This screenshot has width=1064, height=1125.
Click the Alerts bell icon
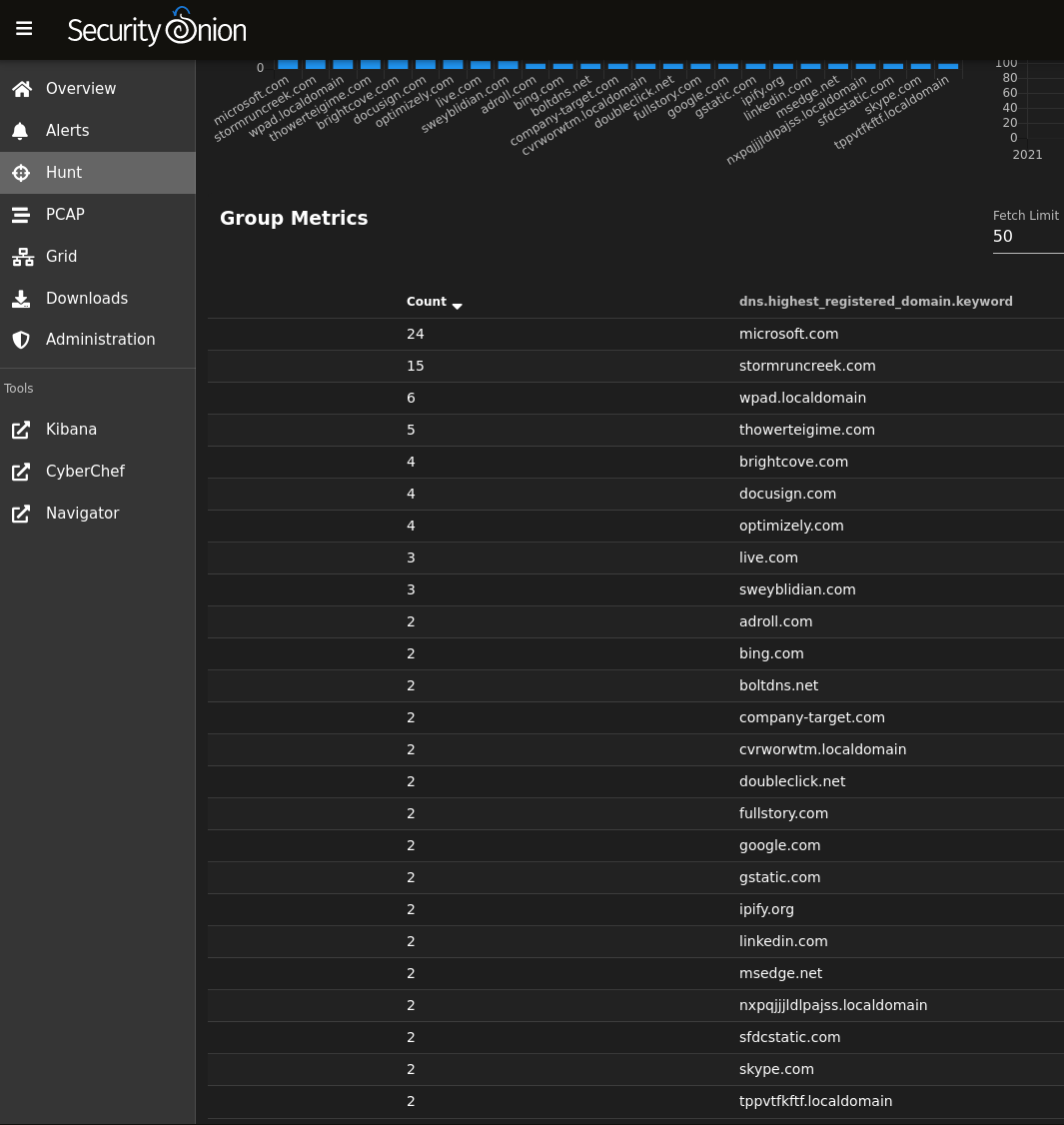(21, 131)
